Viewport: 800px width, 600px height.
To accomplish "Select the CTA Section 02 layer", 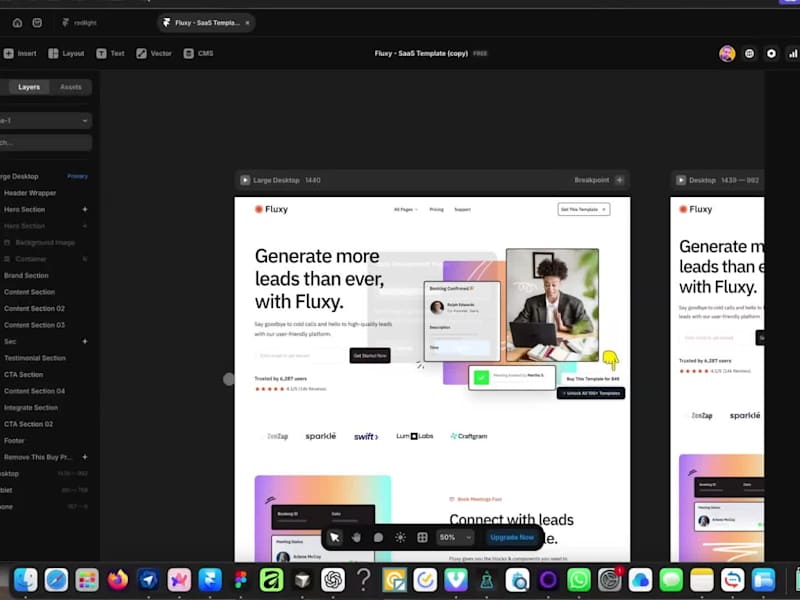I will pyautogui.click(x=29, y=424).
